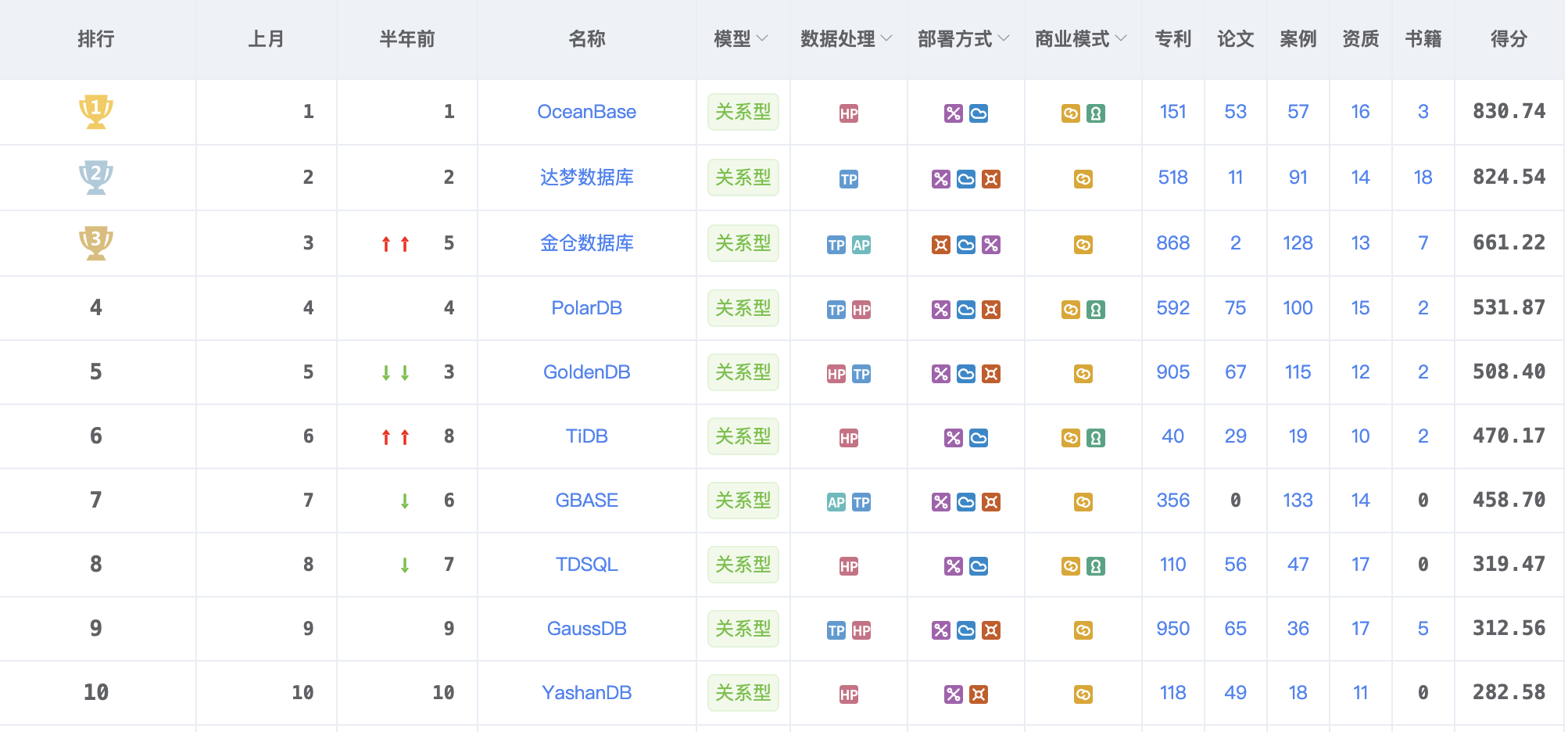Screen dimensions: 1568x732
Task: Click the 论文 column header
Action: tap(1236, 39)
